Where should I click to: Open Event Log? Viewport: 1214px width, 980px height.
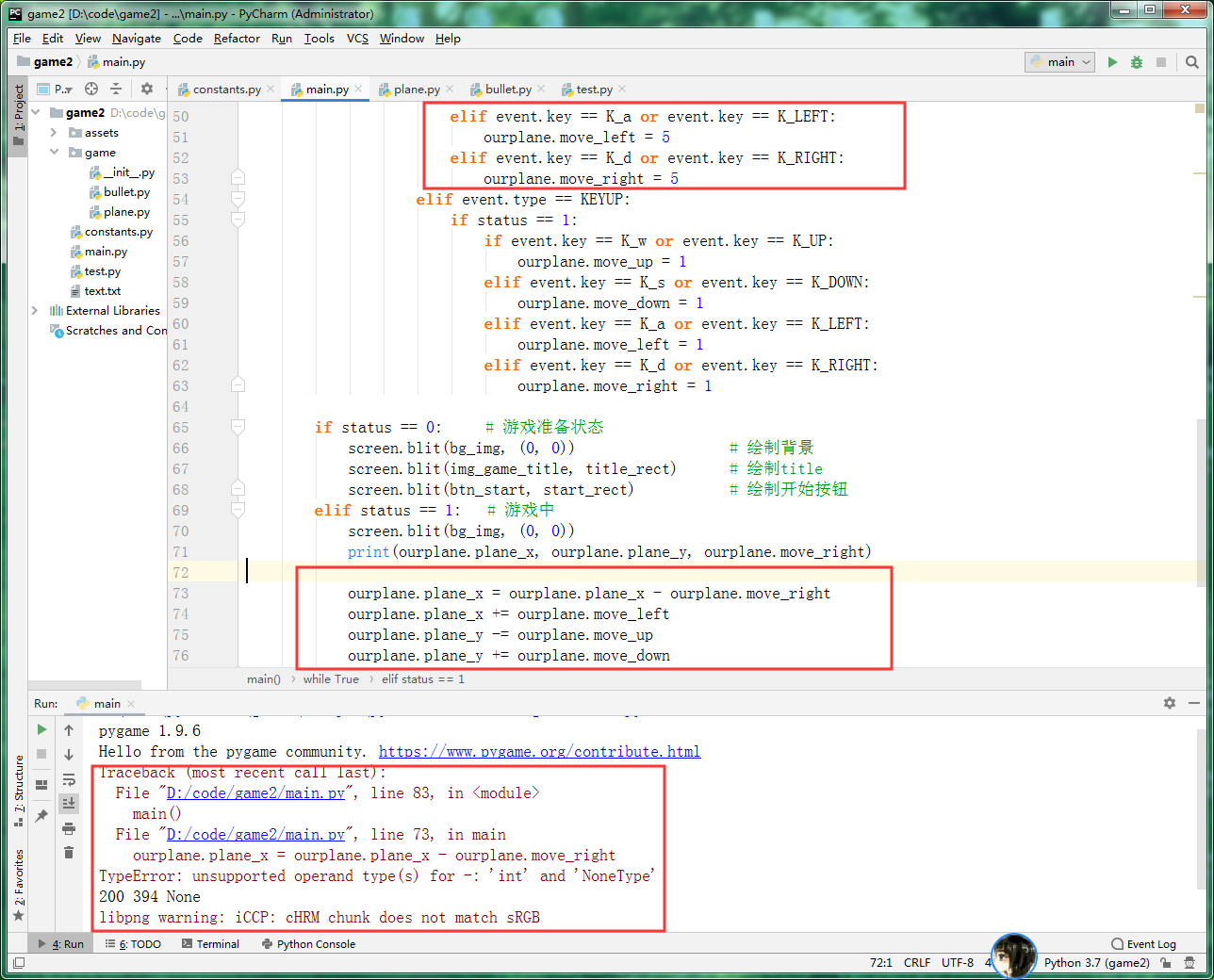(x=1143, y=944)
